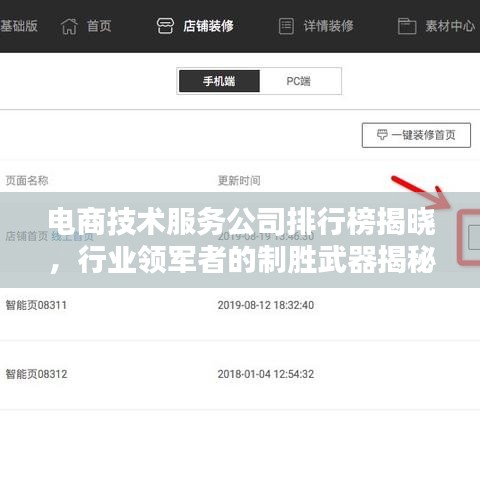The width and height of the screenshot is (480, 480).
Task: Open the 首页 text menu item
Action: pyautogui.click(x=99, y=26)
